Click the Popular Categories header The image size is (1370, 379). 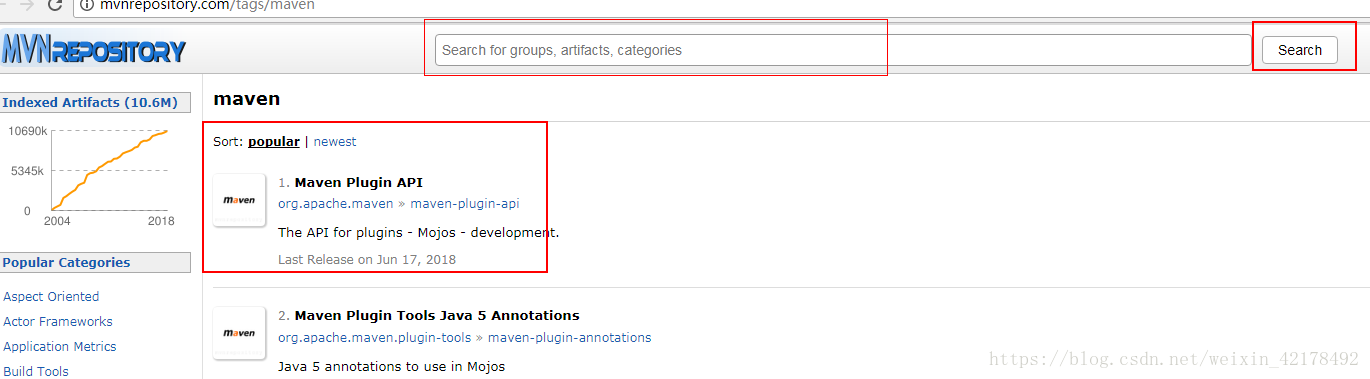(95, 263)
